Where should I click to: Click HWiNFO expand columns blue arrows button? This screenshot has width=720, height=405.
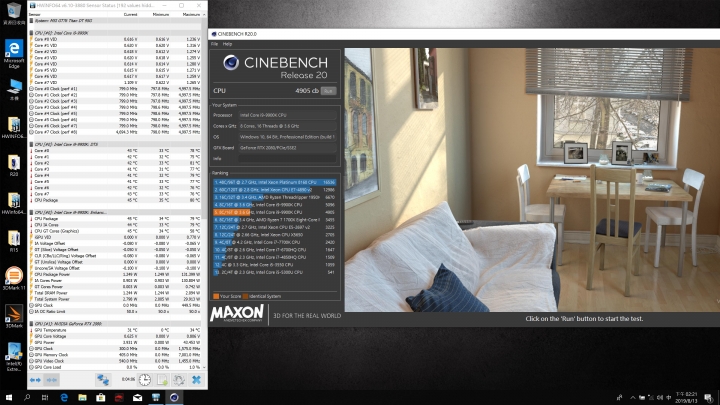tap(35, 380)
